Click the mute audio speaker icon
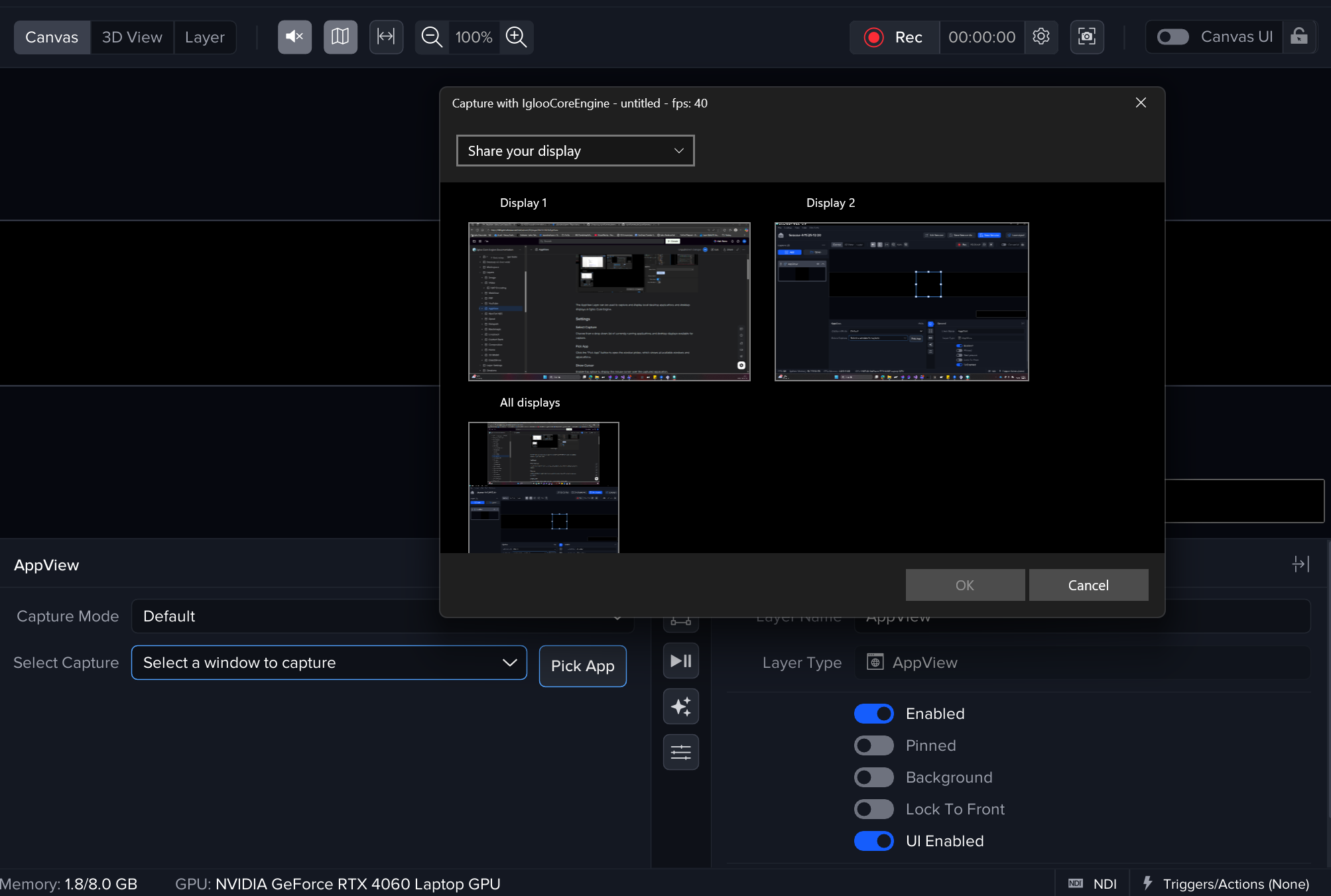The height and width of the screenshot is (896, 1331). [x=294, y=36]
